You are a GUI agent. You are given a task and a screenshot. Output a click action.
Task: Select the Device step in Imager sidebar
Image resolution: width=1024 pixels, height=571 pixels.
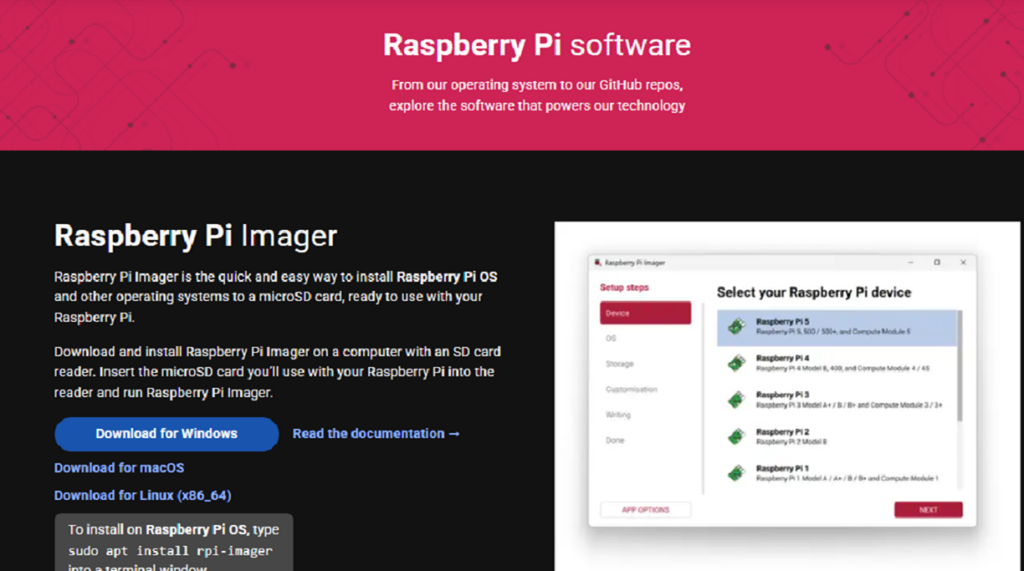(645, 313)
